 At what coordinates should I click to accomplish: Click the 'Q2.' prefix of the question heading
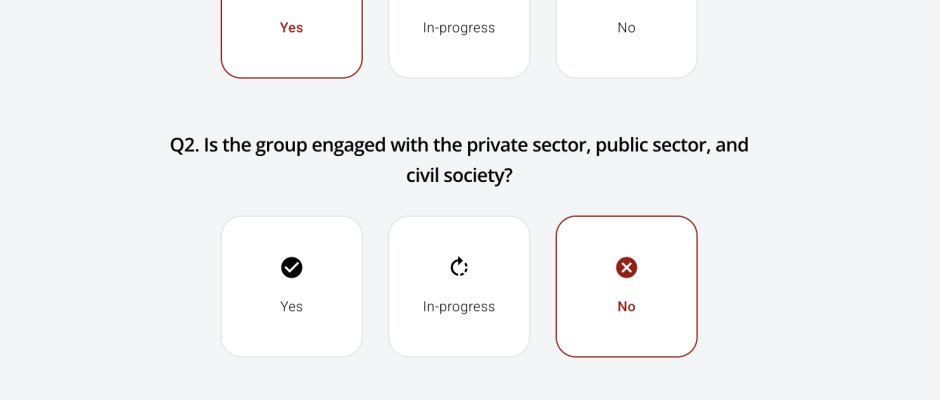pos(185,145)
